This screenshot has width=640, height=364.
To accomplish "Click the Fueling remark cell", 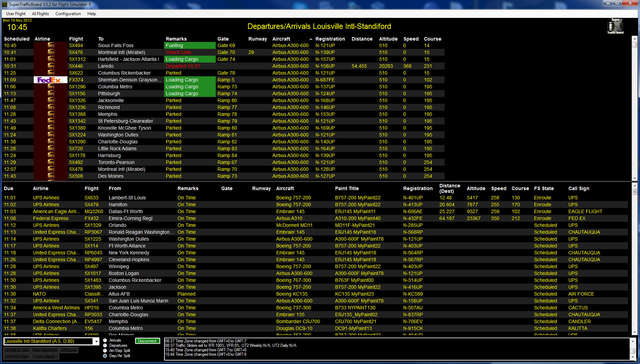I will [190, 46].
